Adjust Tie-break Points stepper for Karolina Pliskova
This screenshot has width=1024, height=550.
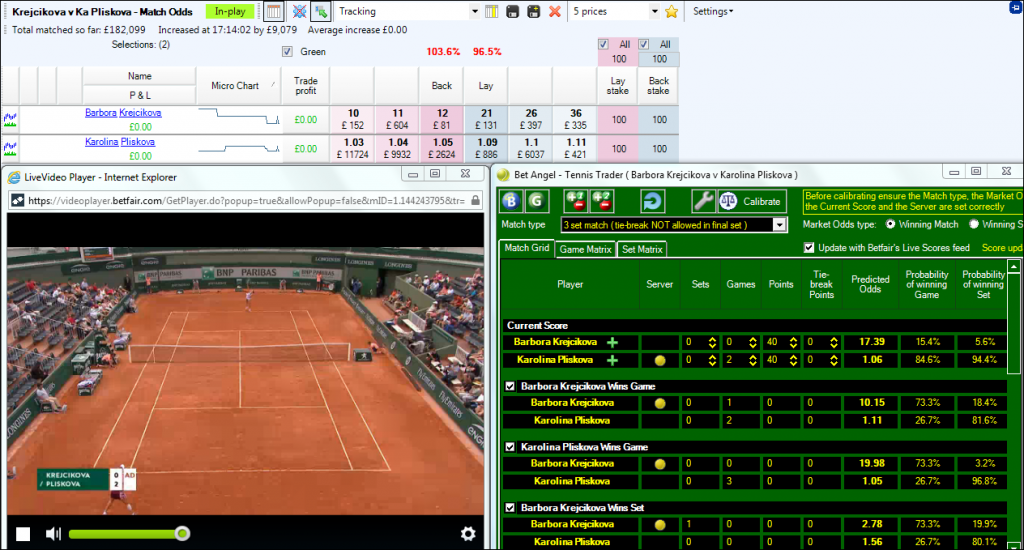click(833, 360)
